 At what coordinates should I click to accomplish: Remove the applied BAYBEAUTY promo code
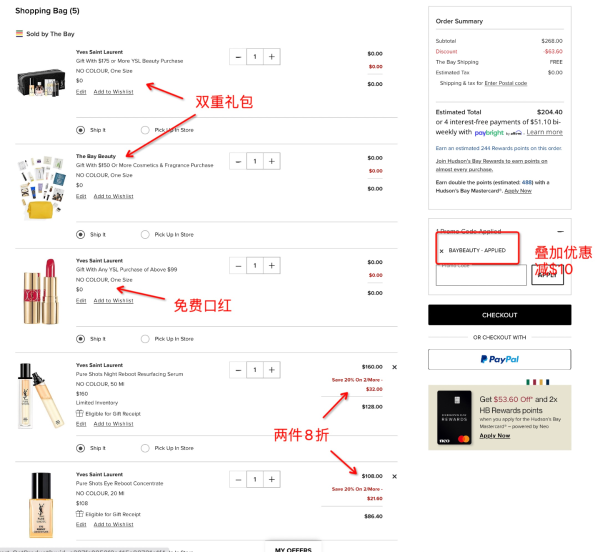click(442, 251)
